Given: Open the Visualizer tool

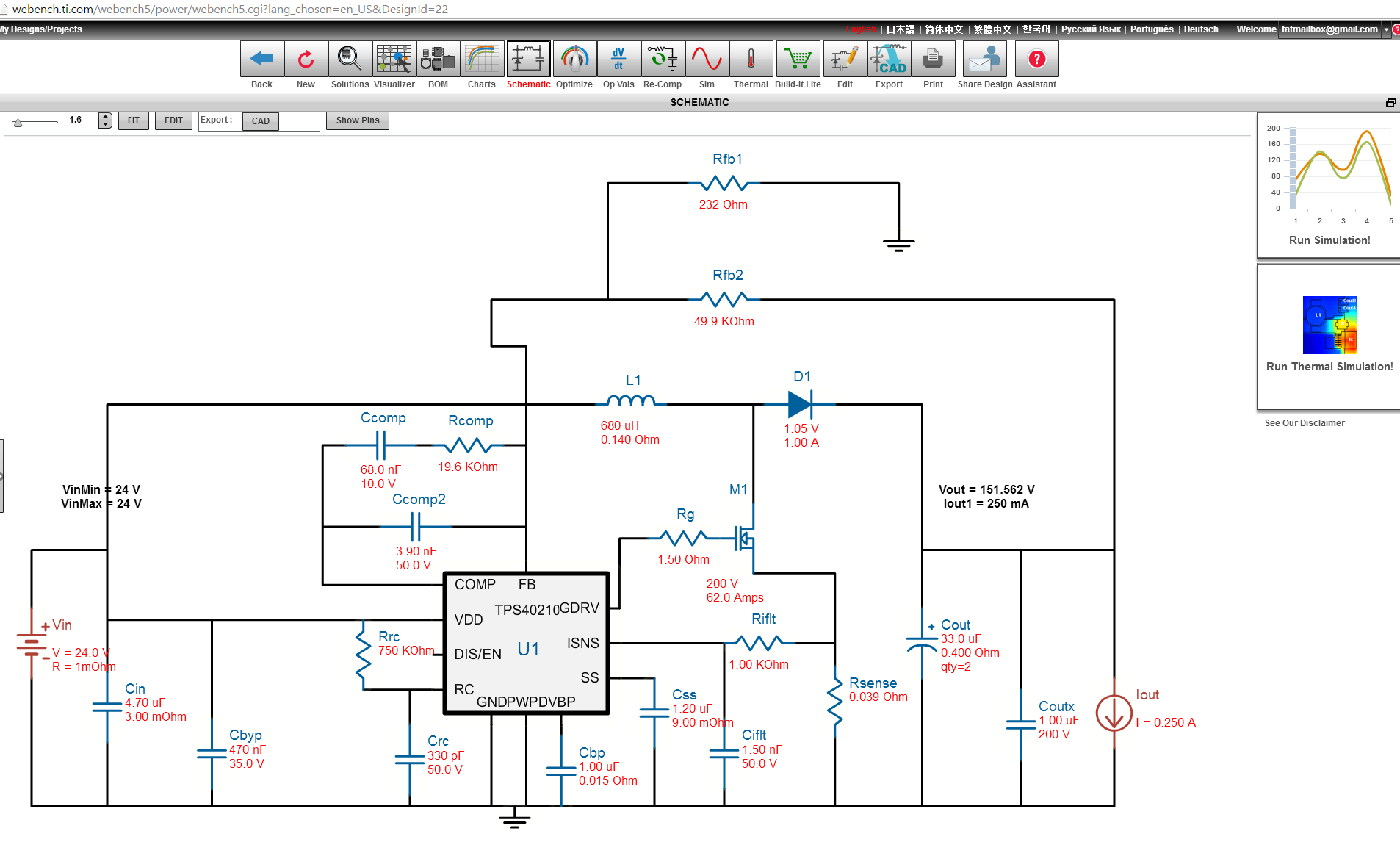Looking at the screenshot, I should coord(394,59).
